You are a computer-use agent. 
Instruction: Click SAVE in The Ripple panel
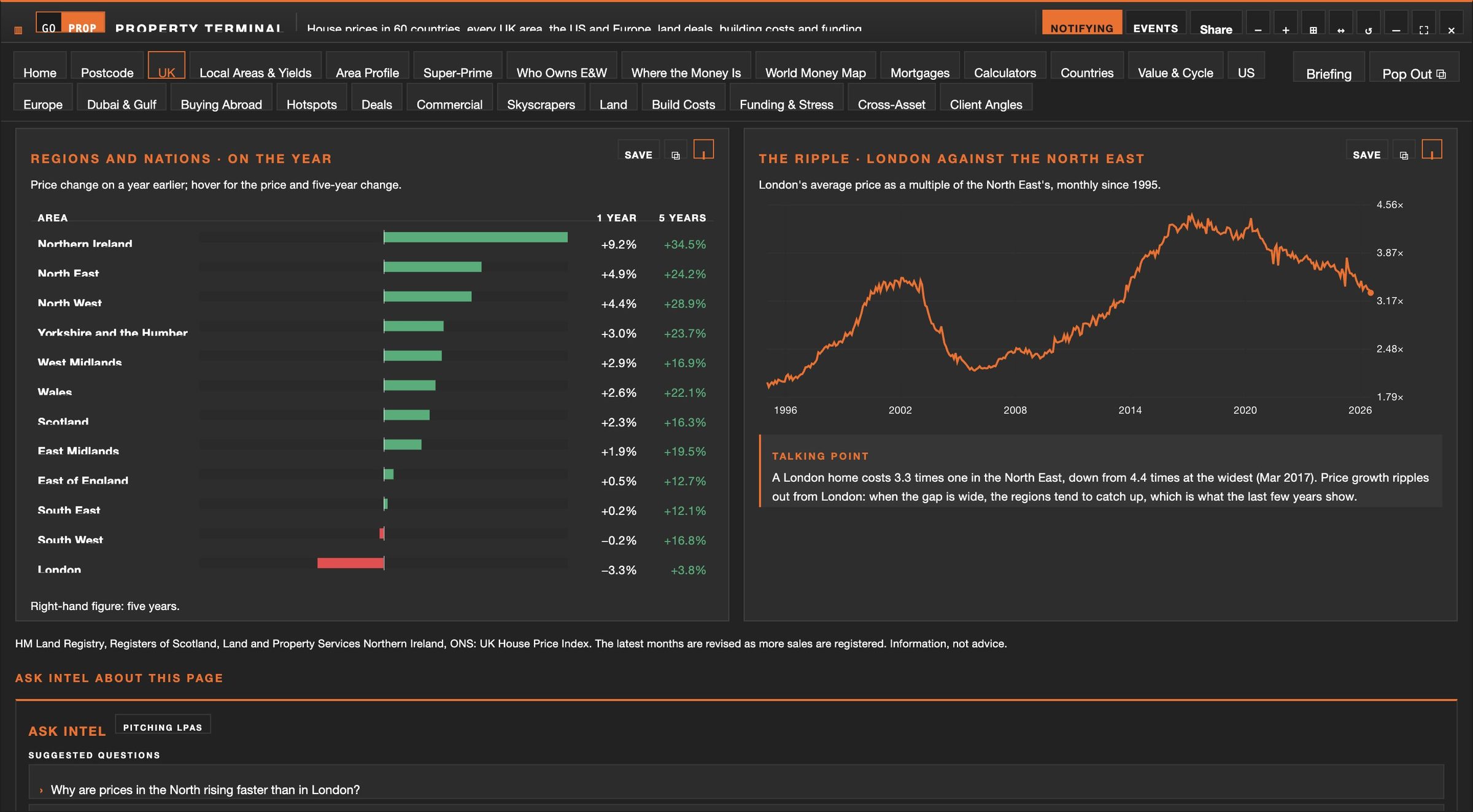click(x=1367, y=150)
